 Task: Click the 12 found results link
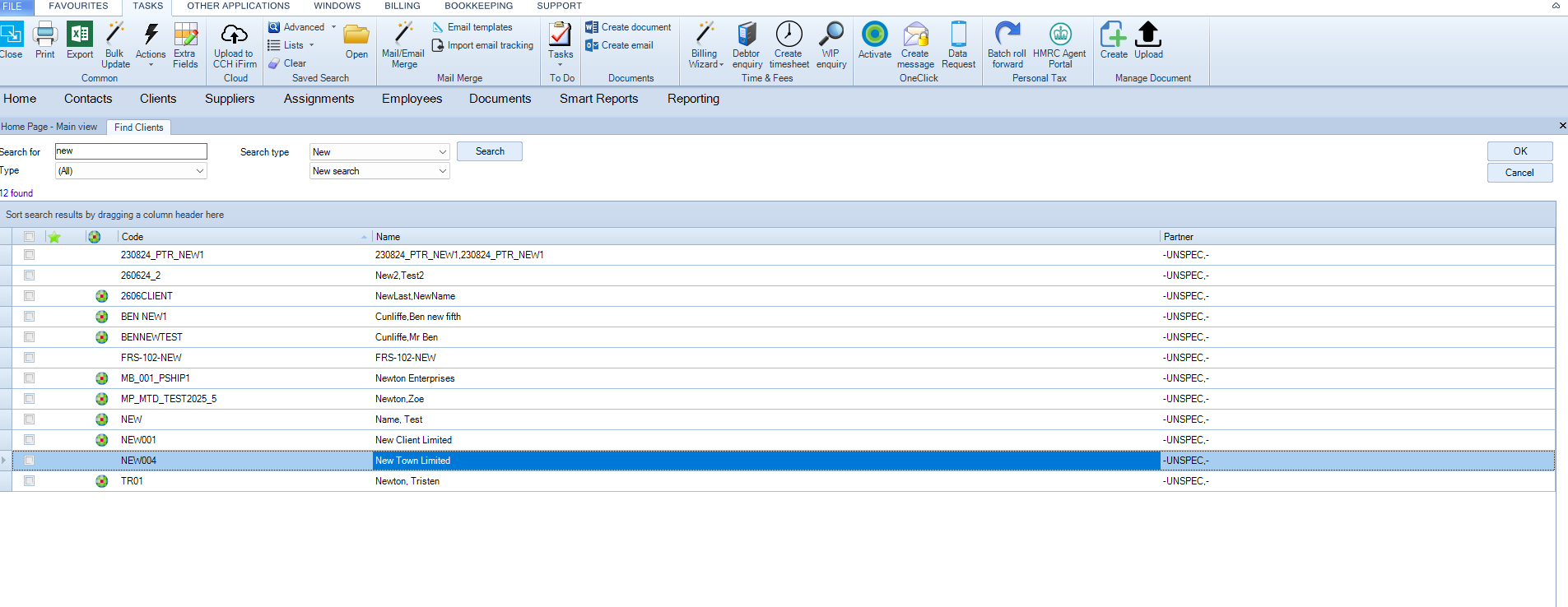[16, 193]
